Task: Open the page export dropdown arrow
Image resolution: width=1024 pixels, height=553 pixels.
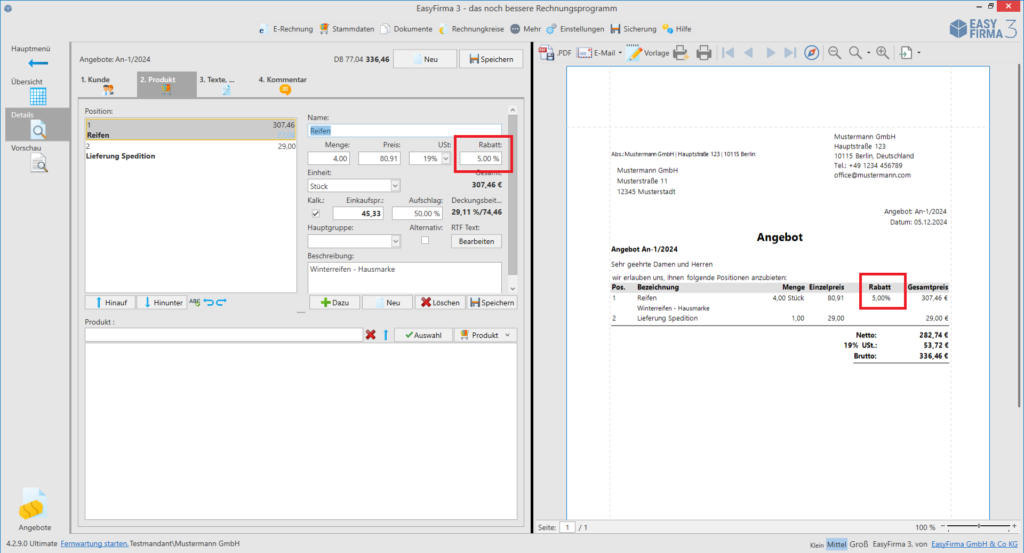Action: pyautogui.click(x=918, y=53)
